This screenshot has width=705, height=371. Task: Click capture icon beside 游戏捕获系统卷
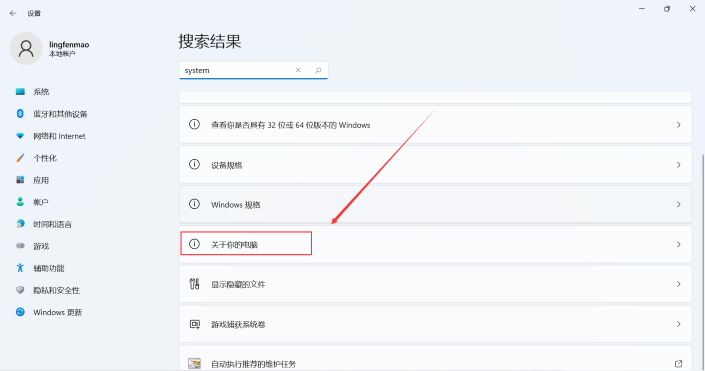tap(195, 324)
